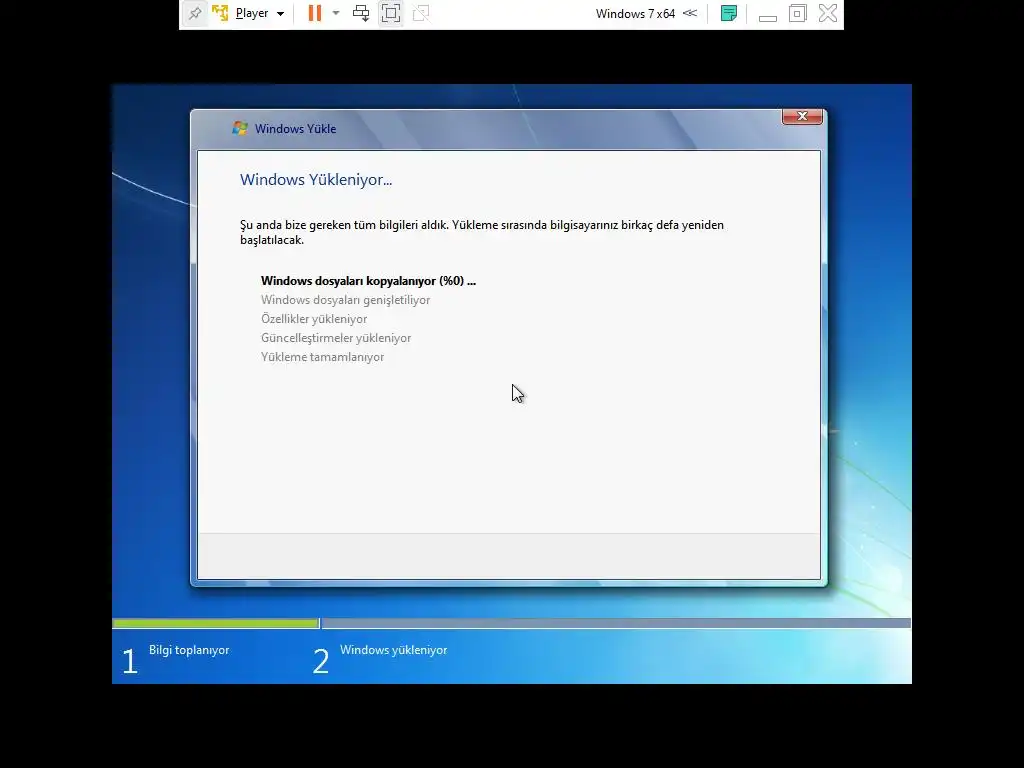The width and height of the screenshot is (1024, 768).
Task: Close the VMware Player window
Action: tap(827, 13)
